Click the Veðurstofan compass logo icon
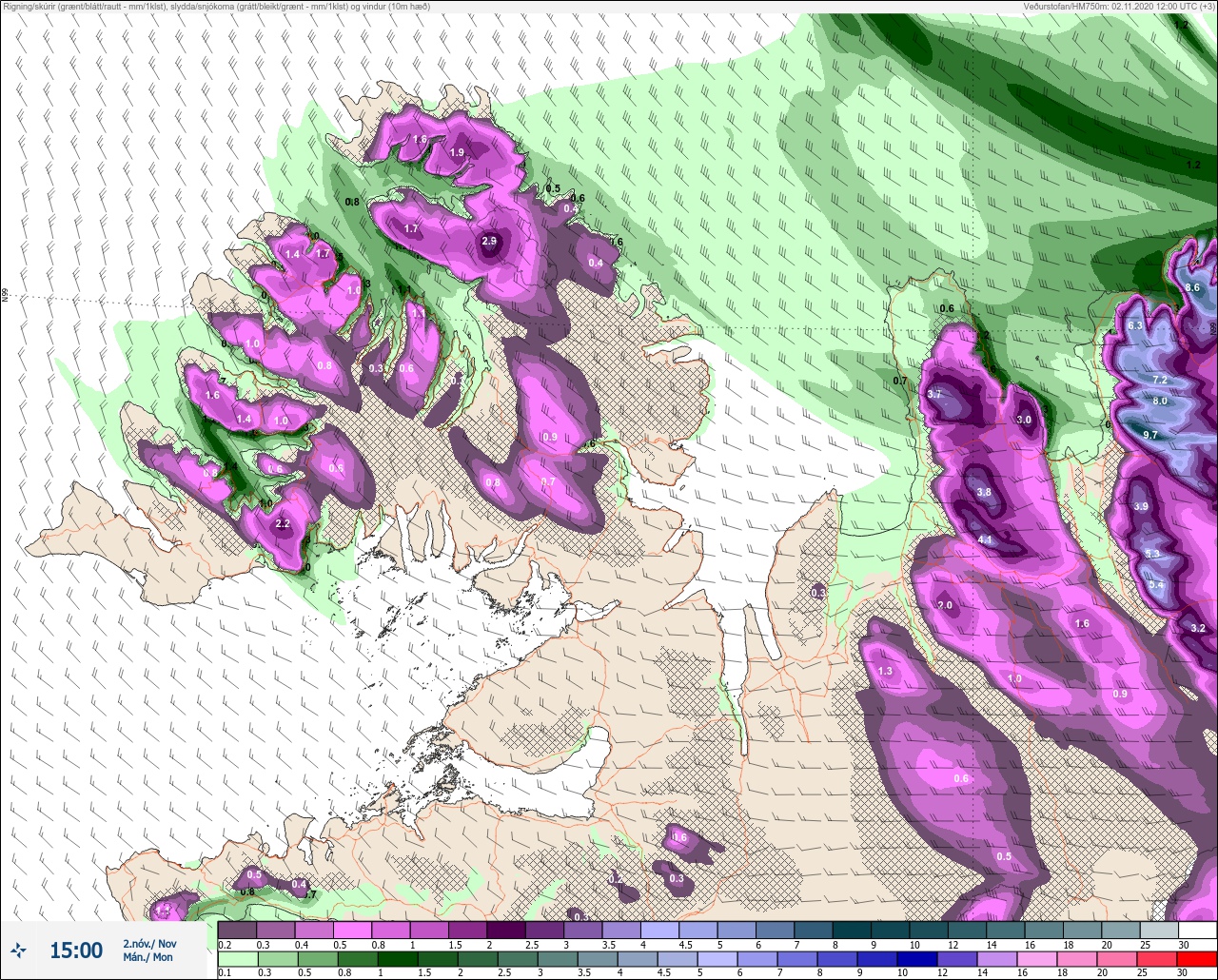Image resolution: width=1218 pixels, height=980 pixels. 19,950
